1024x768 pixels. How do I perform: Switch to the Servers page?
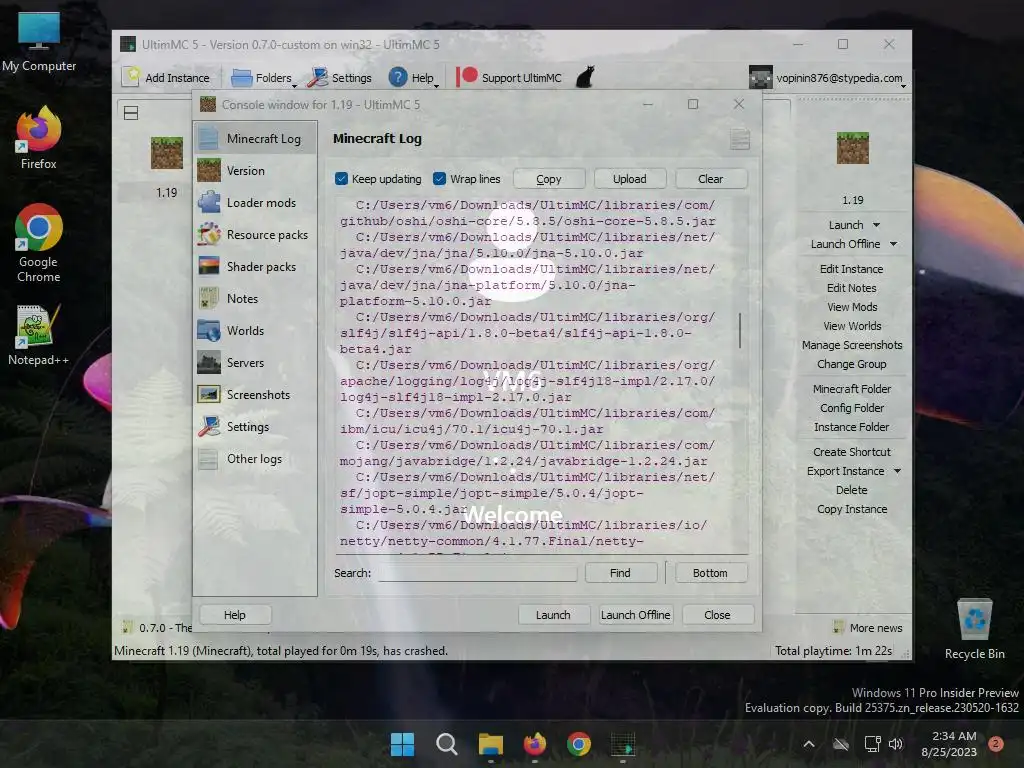click(x=255, y=362)
